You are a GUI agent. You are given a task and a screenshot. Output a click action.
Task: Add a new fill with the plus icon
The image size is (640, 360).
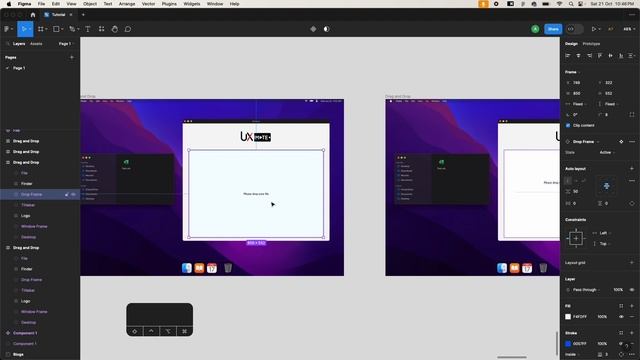[x=632, y=306]
